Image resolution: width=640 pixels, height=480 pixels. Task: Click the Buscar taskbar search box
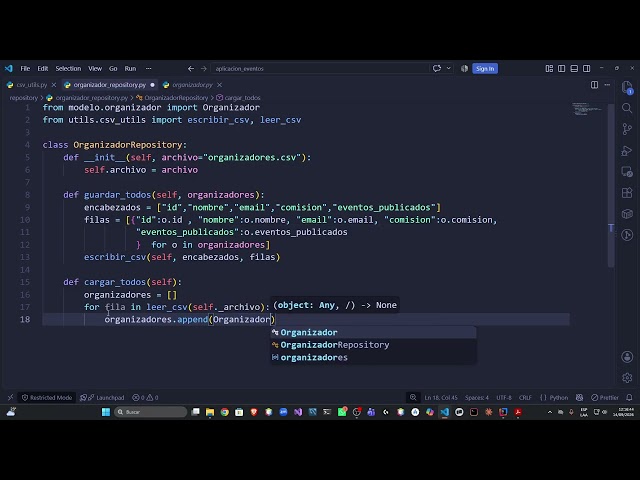pyautogui.click(x=151, y=412)
